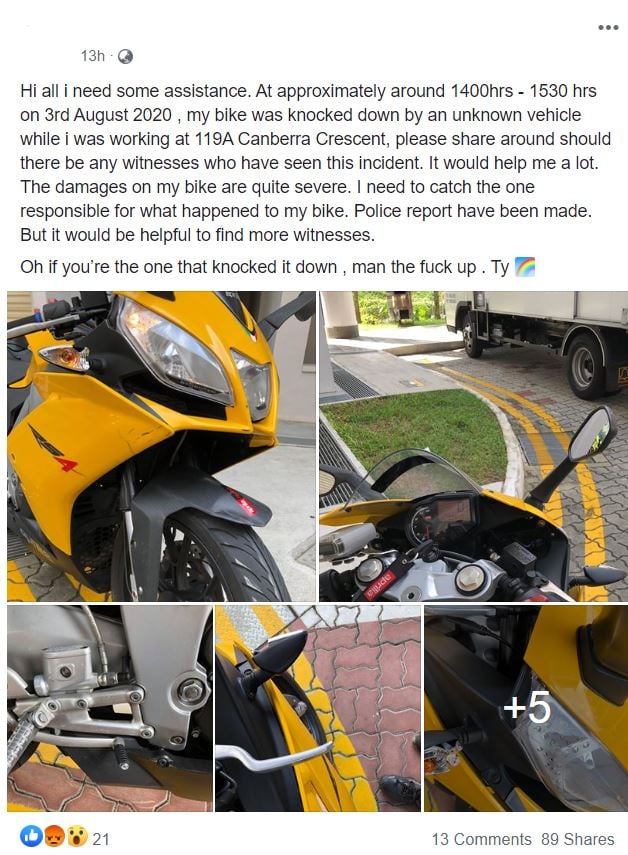View the 21 reactions list
Viewport: 628px width, 855px height.
101,839
